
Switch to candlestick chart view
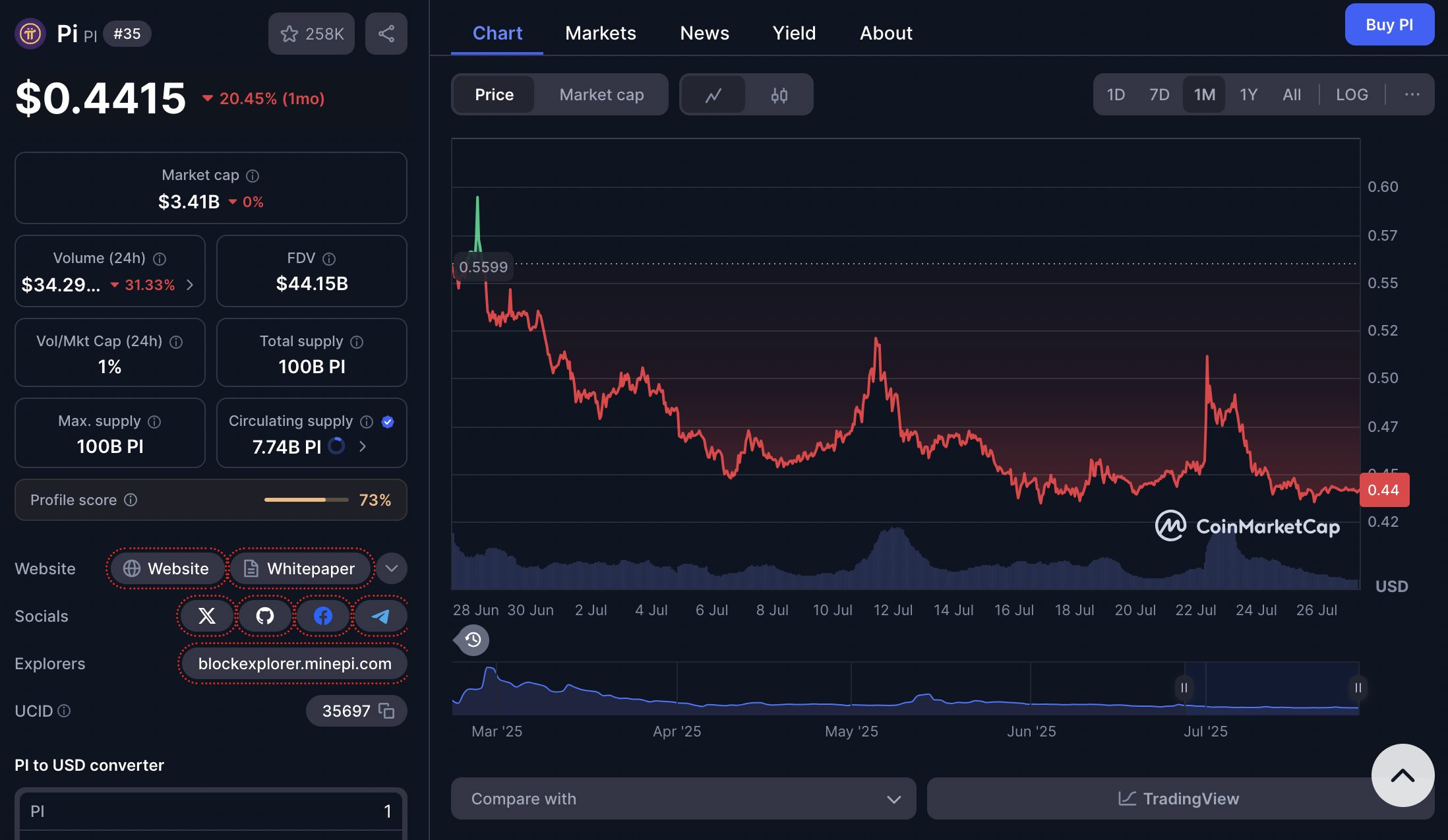[x=779, y=95]
